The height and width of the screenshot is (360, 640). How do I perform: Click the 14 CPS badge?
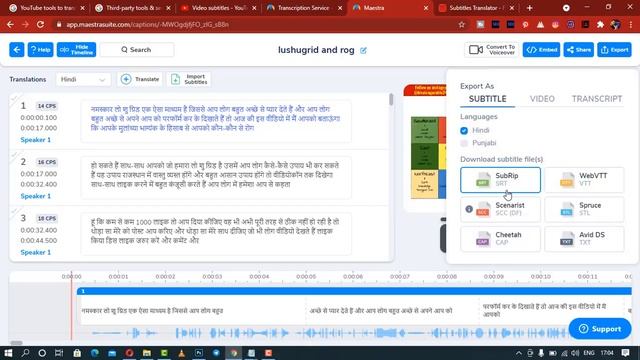(47, 106)
